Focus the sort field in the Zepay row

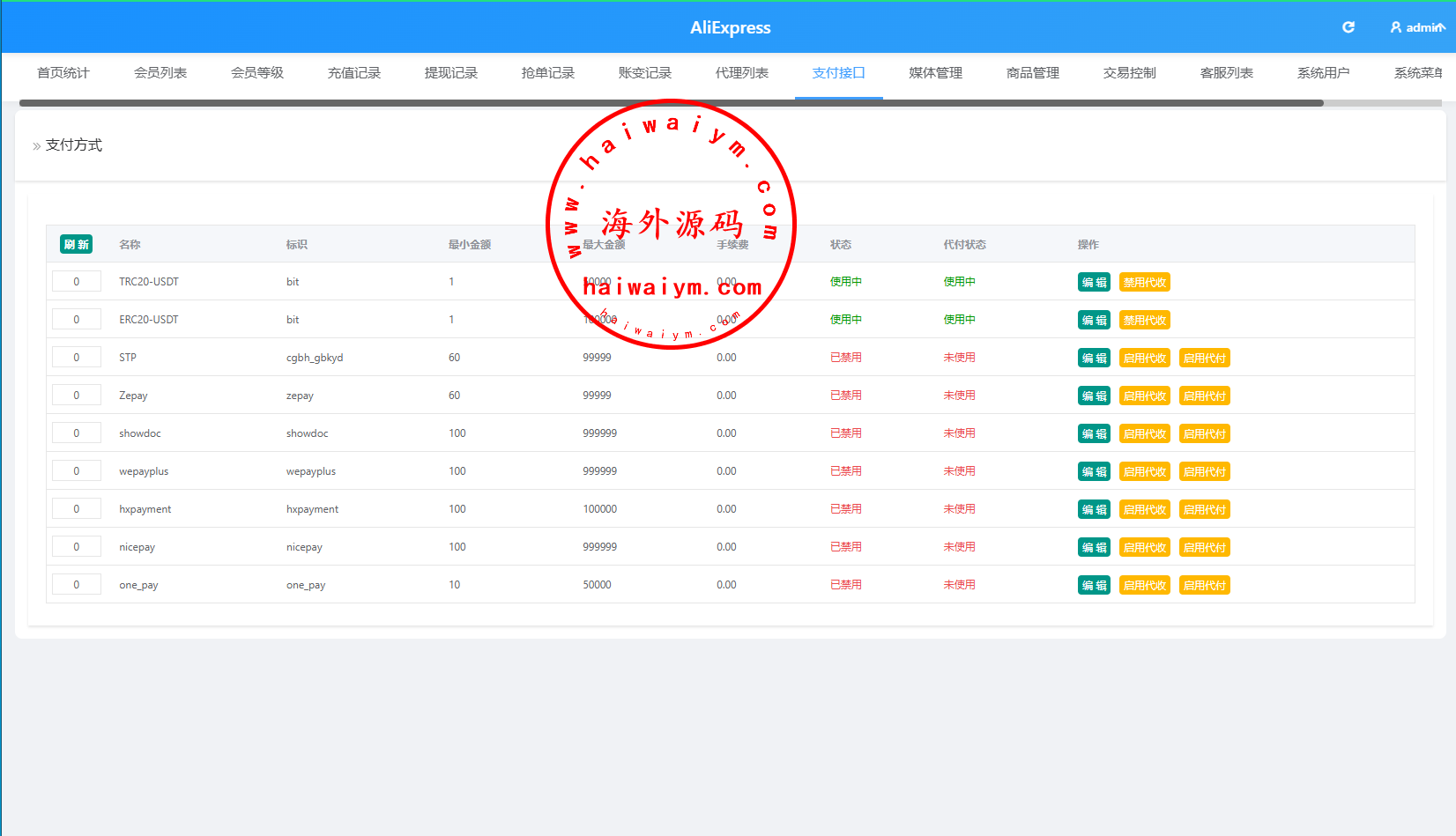click(77, 396)
